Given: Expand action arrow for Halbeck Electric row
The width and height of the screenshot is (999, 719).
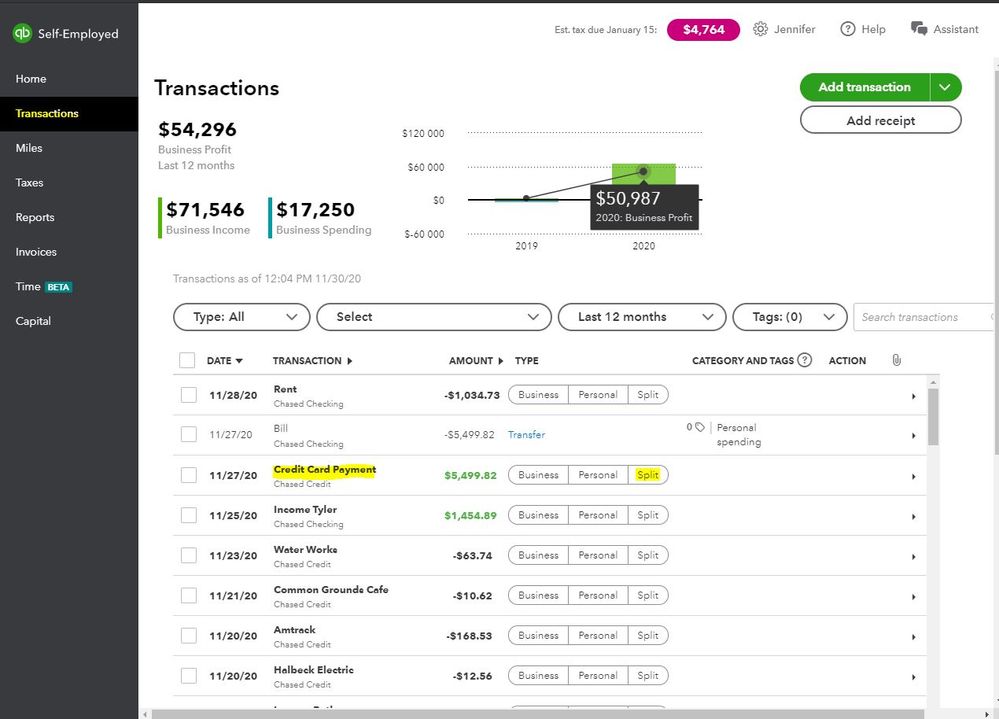Looking at the screenshot, I should [x=914, y=677].
